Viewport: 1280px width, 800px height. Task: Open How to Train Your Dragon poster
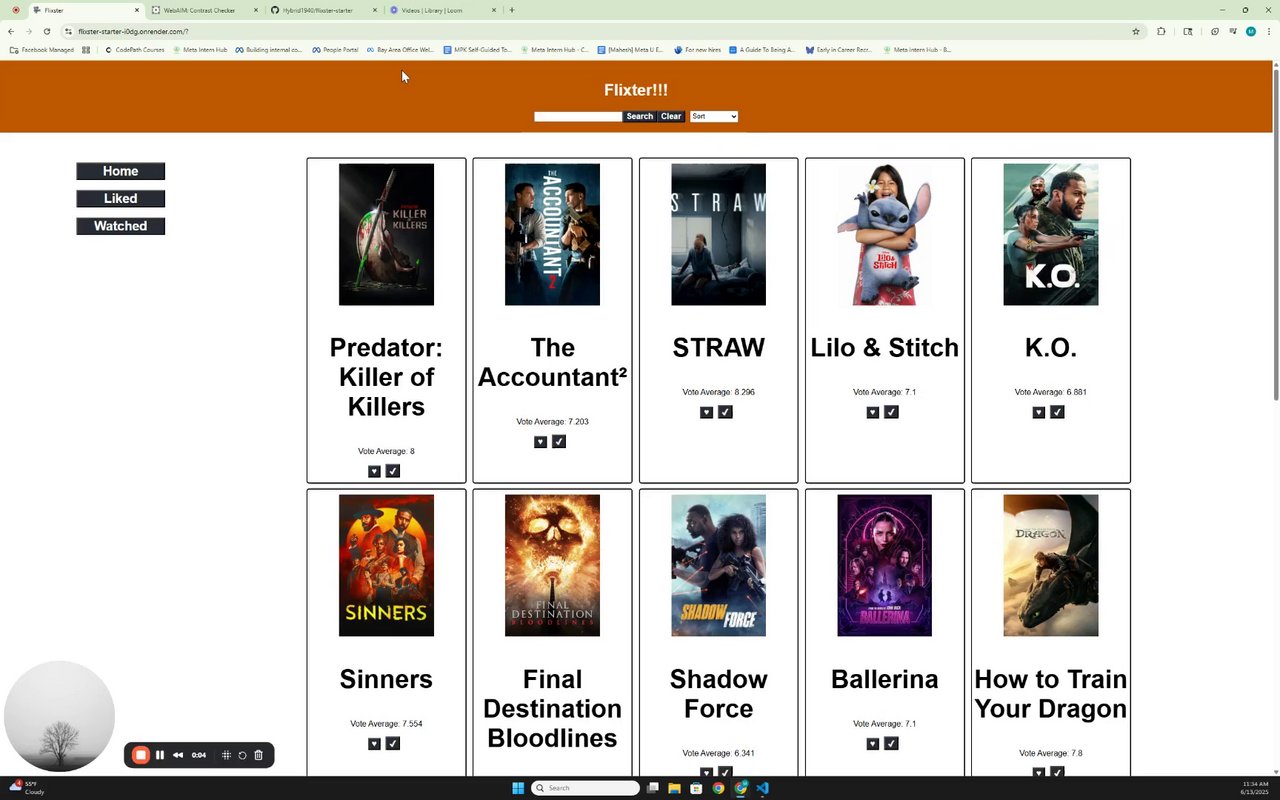[1050, 566]
